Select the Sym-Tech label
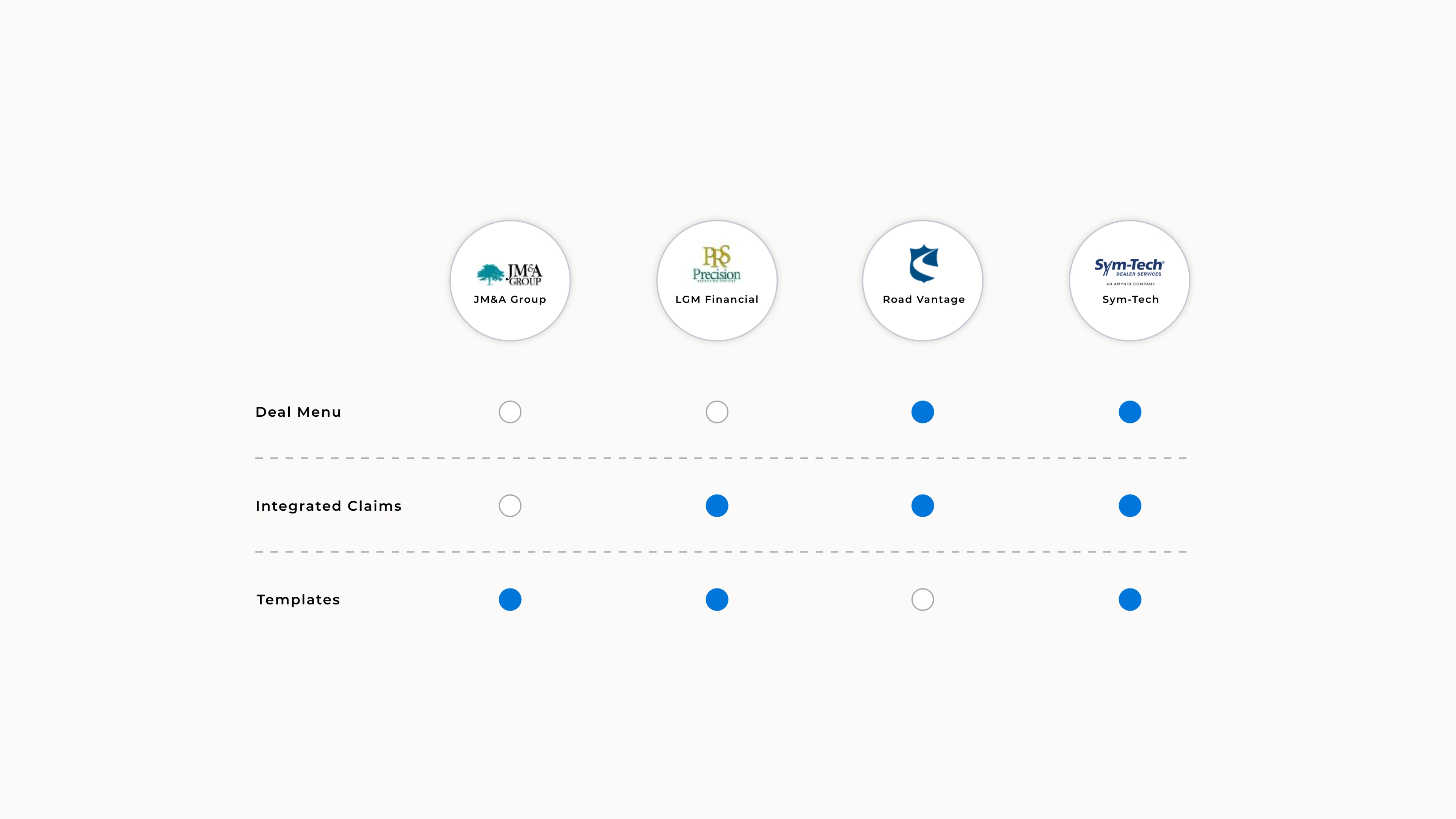Image resolution: width=1456 pixels, height=819 pixels. [x=1130, y=300]
